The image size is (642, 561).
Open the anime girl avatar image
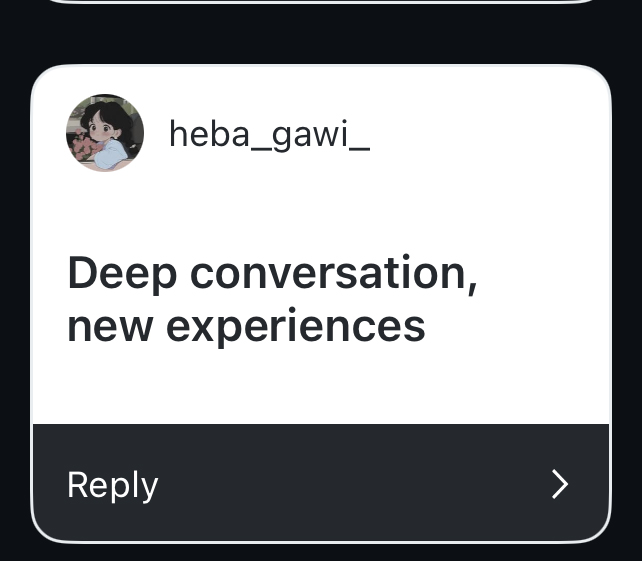click(105, 133)
